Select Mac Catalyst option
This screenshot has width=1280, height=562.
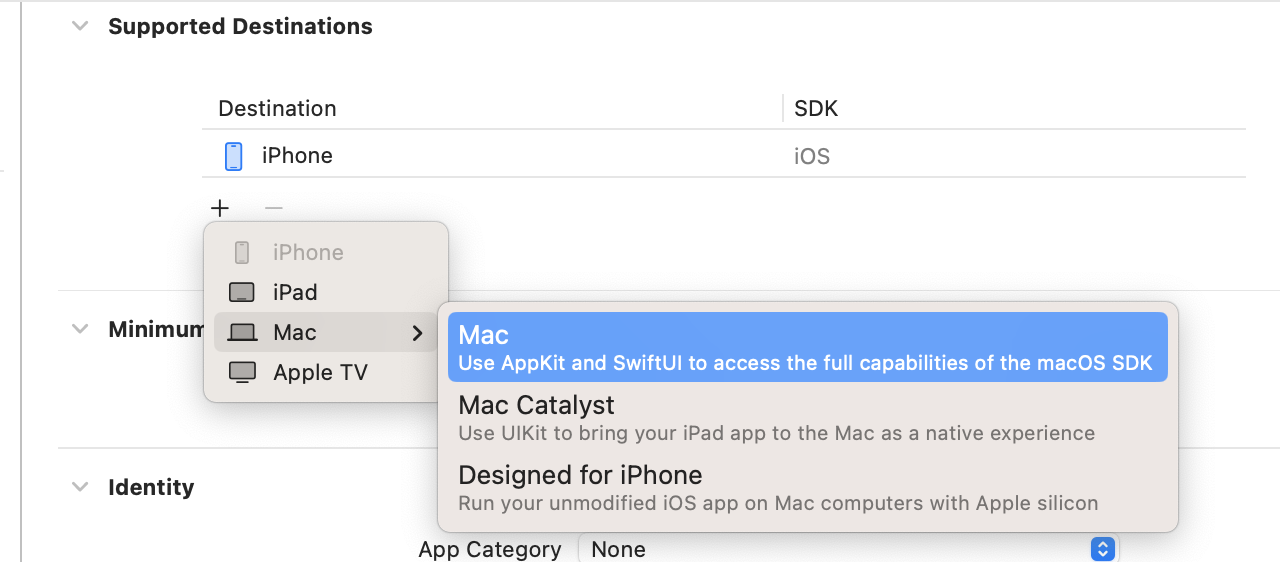tap(808, 418)
